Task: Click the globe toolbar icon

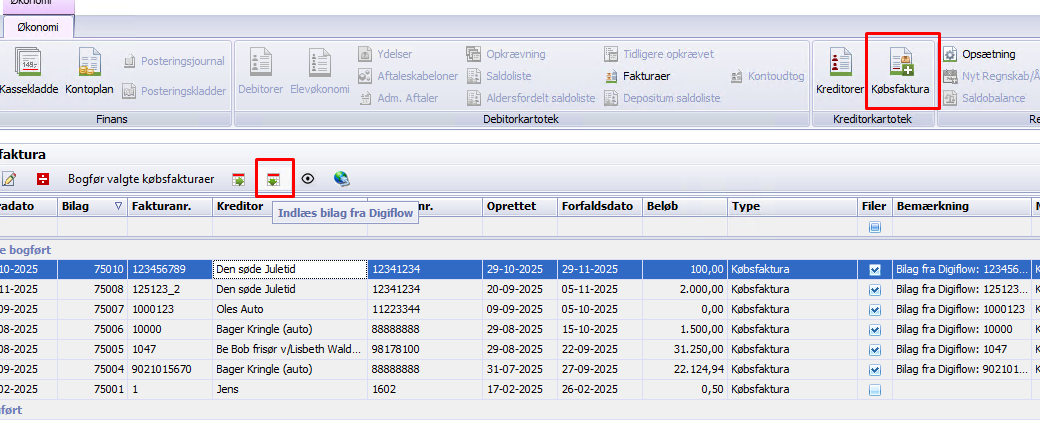Action: pos(342,179)
